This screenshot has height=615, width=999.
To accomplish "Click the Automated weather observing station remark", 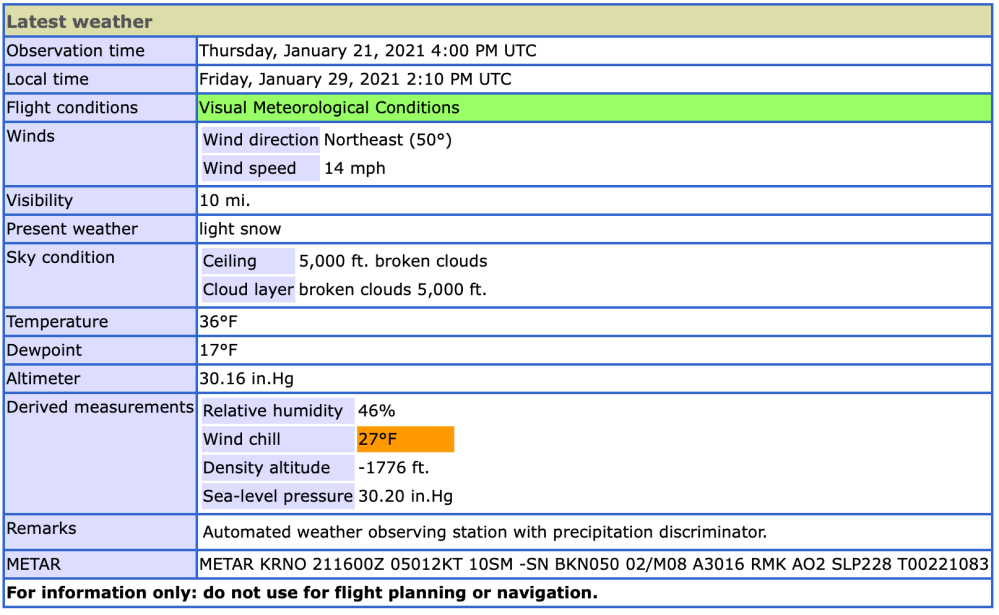I will coord(484,532).
